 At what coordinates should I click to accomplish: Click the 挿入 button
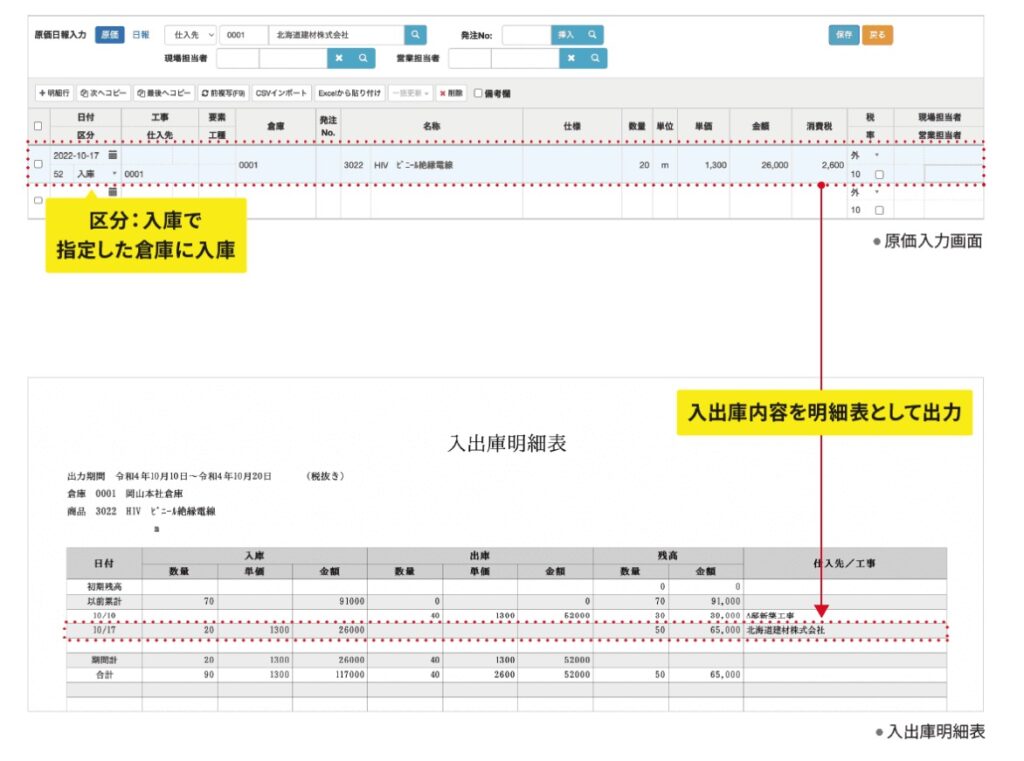tap(566, 35)
